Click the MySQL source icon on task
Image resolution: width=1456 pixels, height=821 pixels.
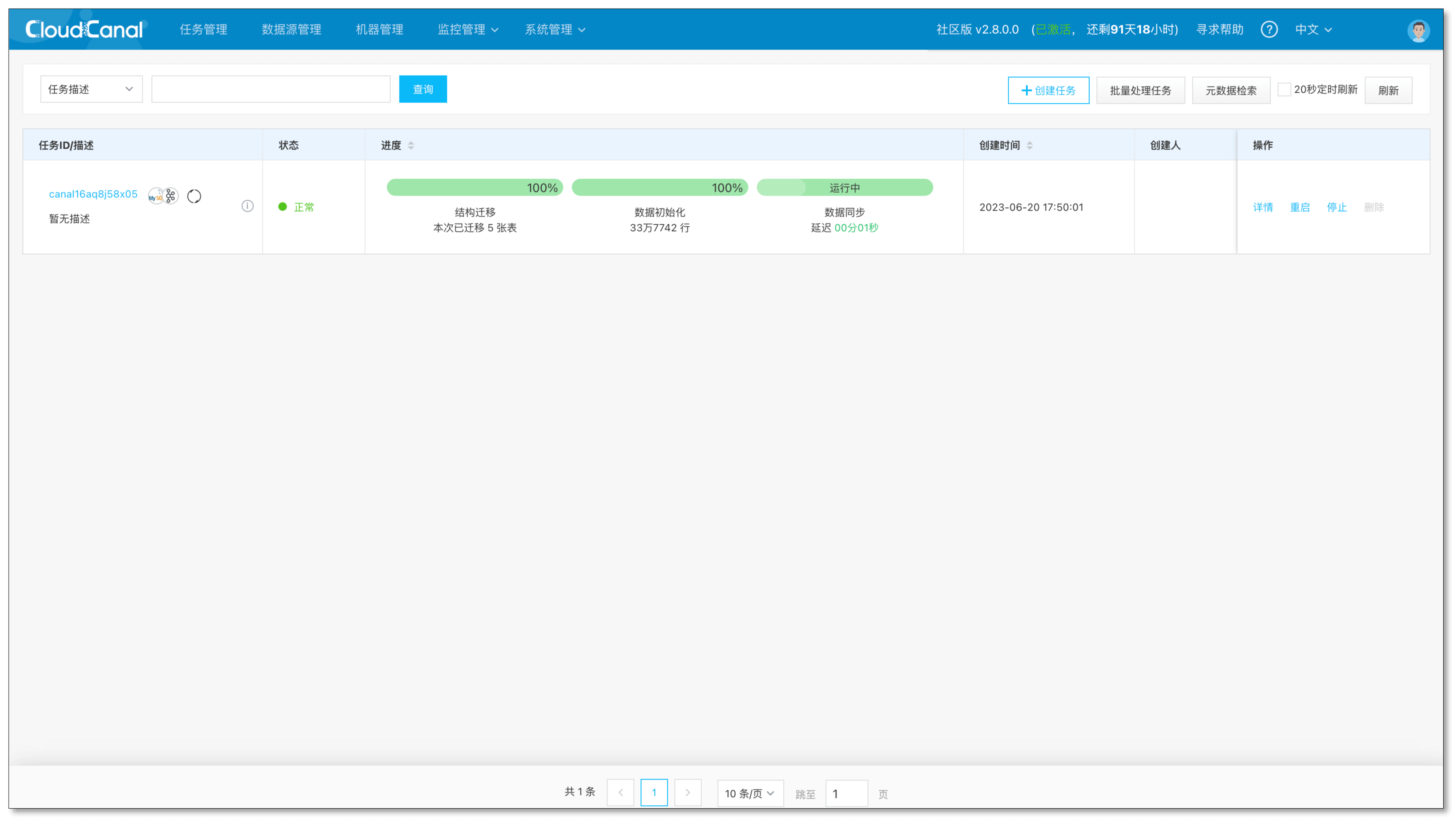click(156, 196)
